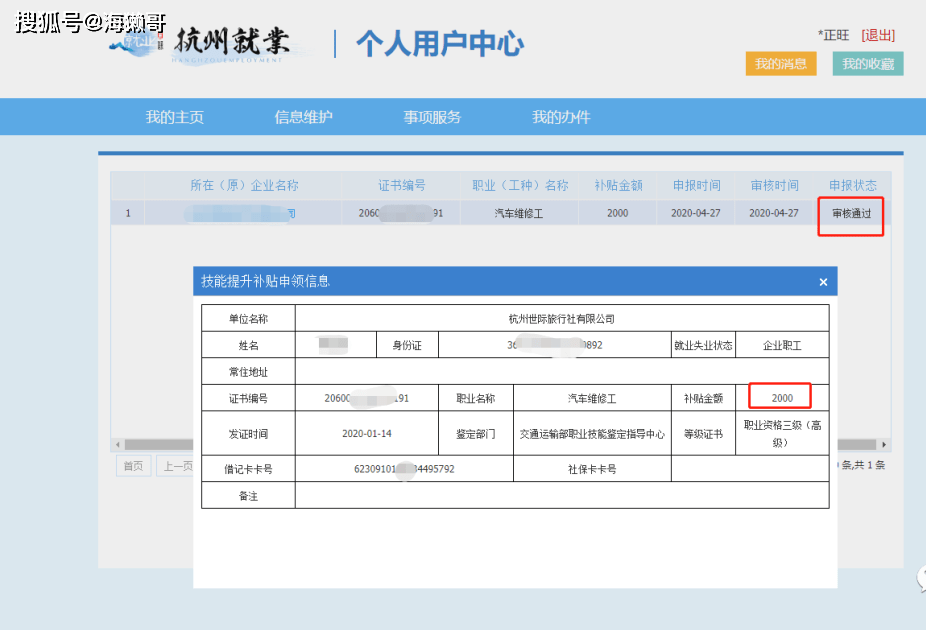Click the 常住地址 label in the dialog
926x630 pixels.
[x=248, y=372]
